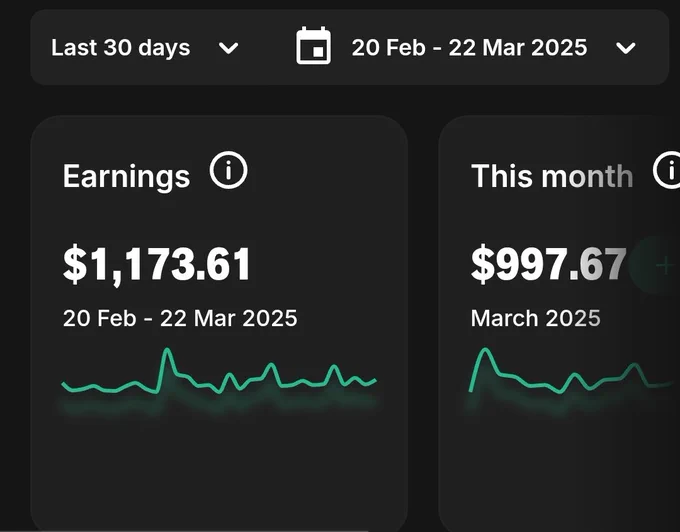Click the date subtitle under earnings total
This screenshot has height=532, width=680.
click(180, 318)
